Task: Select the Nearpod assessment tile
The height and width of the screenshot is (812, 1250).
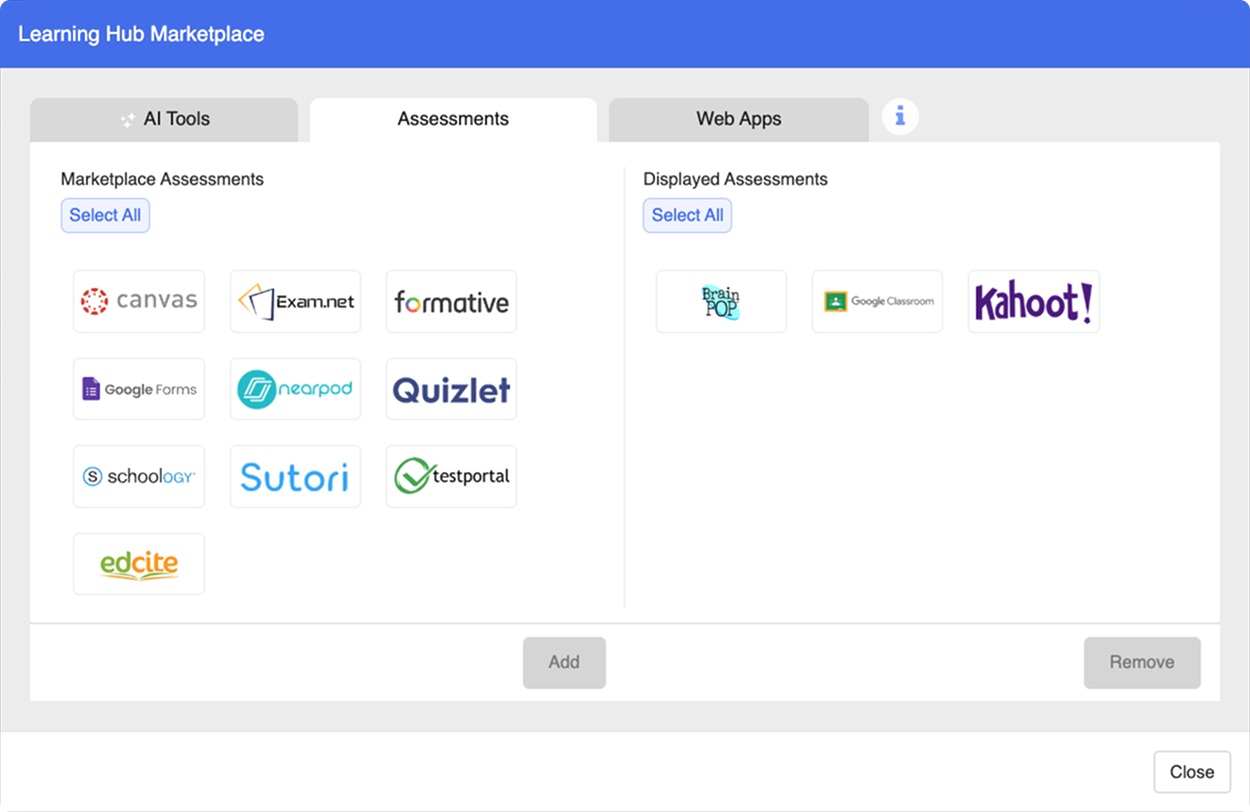Action: coord(295,389)
